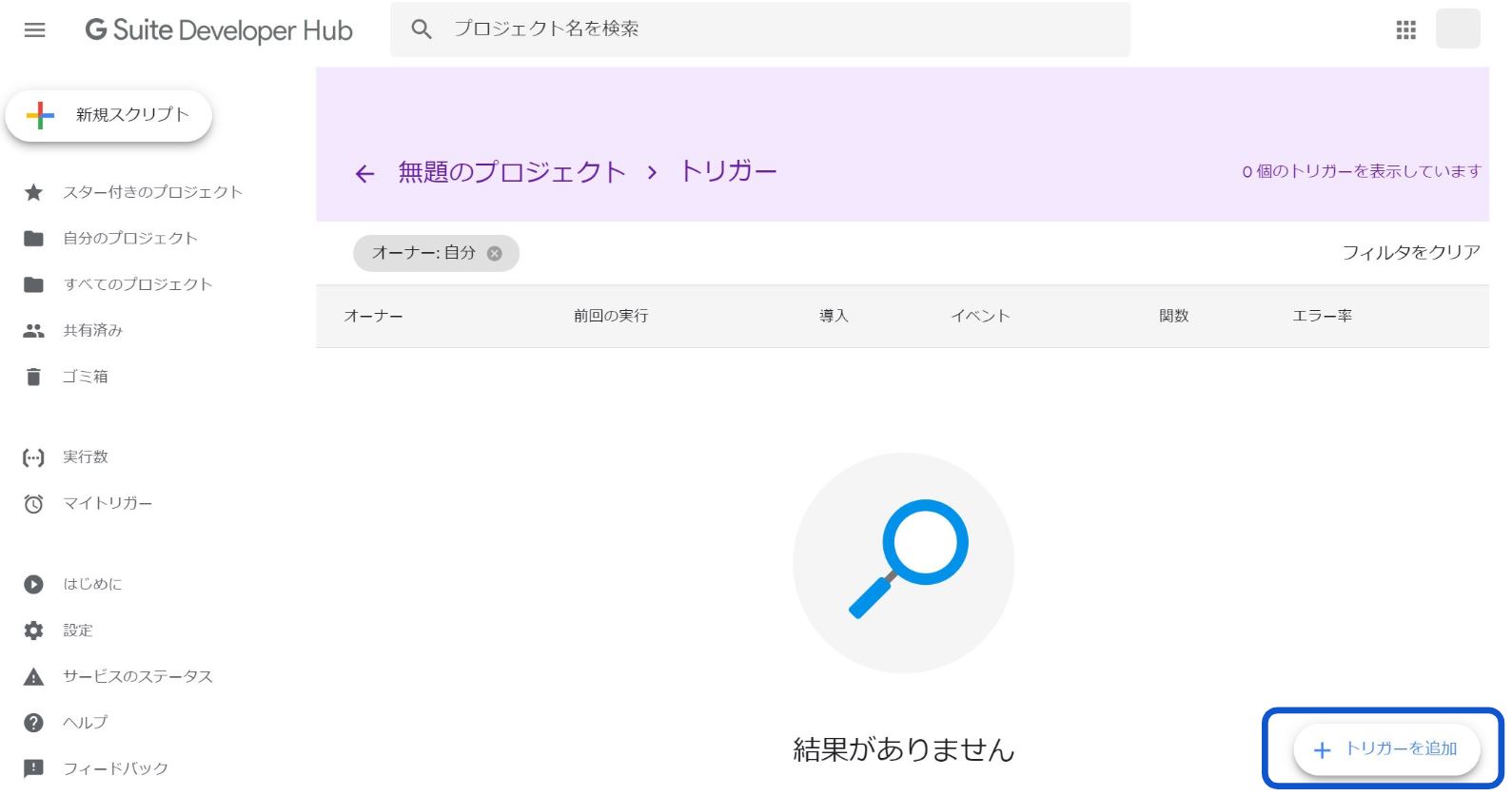Viewport: 1512px width, 796px height.
Task: Click フィルタをクリア link
Action: point(1410,252)
